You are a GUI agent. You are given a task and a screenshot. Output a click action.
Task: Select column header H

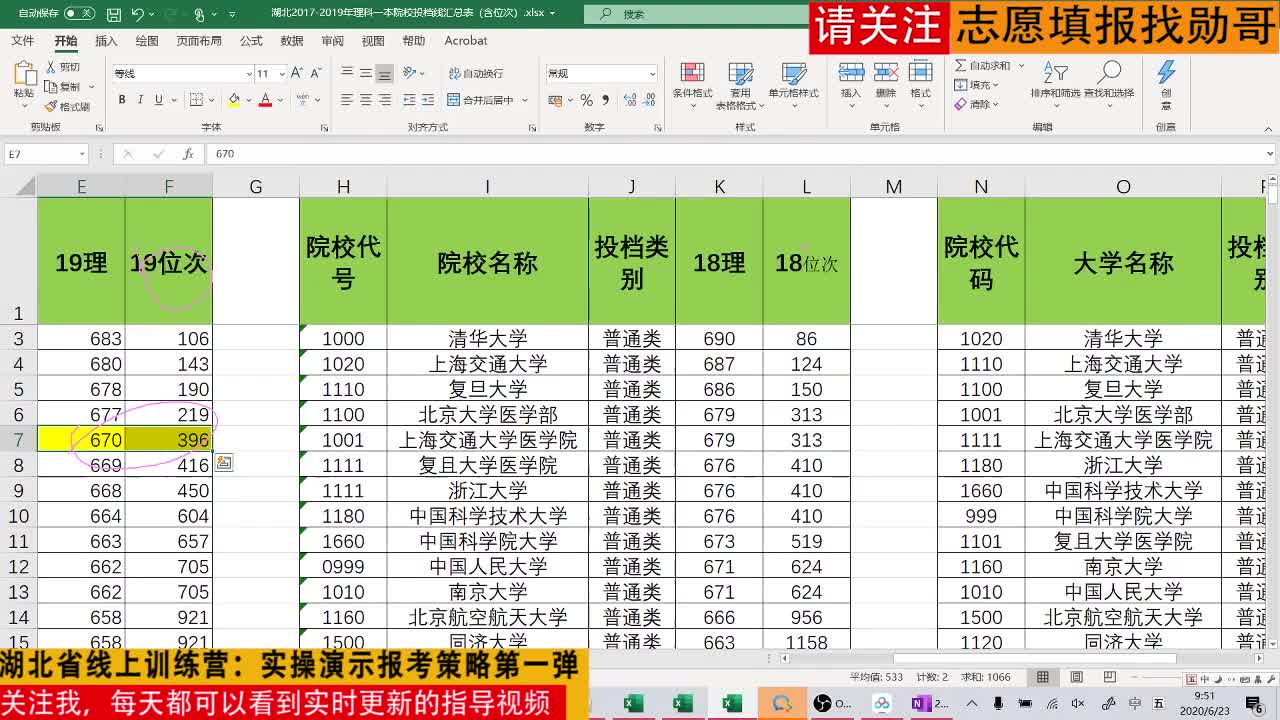(343, 186)
